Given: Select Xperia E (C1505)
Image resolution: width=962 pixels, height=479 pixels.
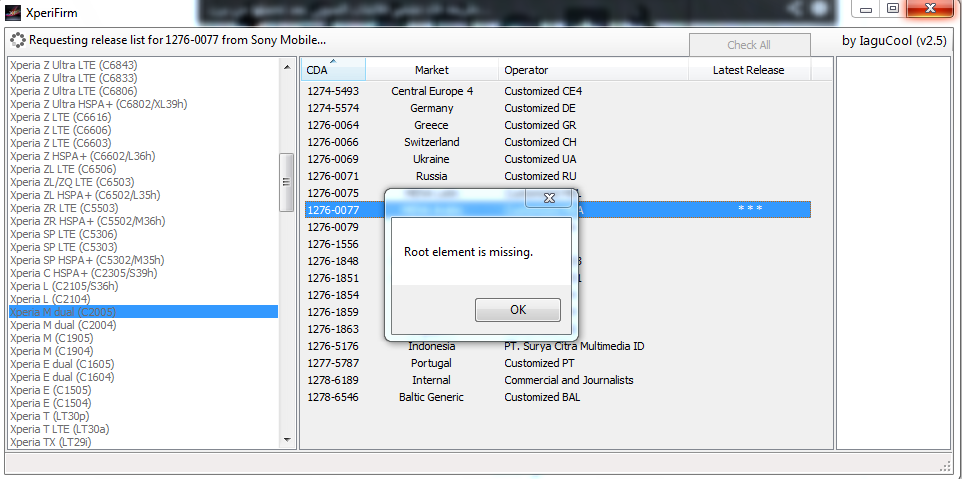Looking at the screenshot, I should tap(144, 389).
